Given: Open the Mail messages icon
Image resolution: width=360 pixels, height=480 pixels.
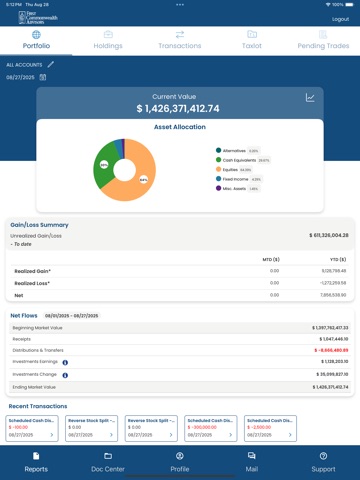Looking at the screenshot, I should (x=252, y=456).
